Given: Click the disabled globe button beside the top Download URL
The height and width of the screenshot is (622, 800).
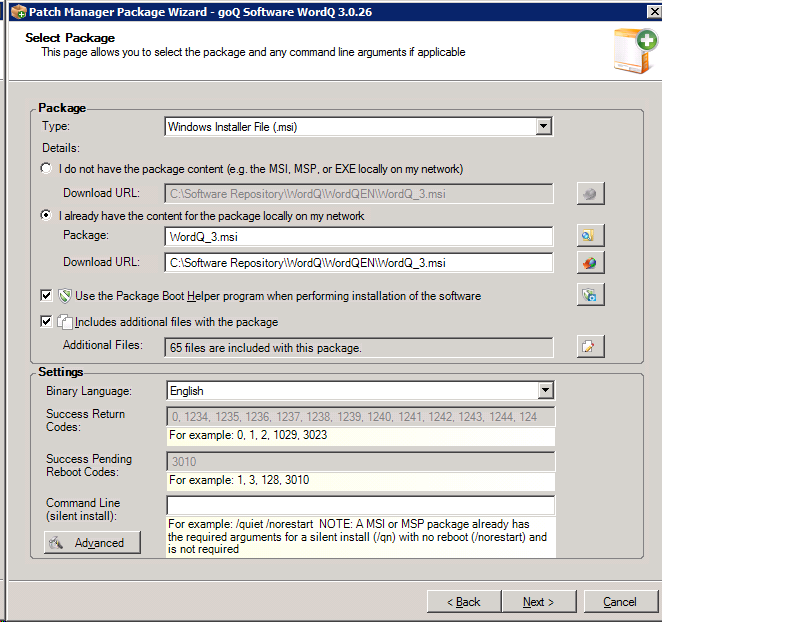Looking at the screenshot, I should click(x=590, y=194).
